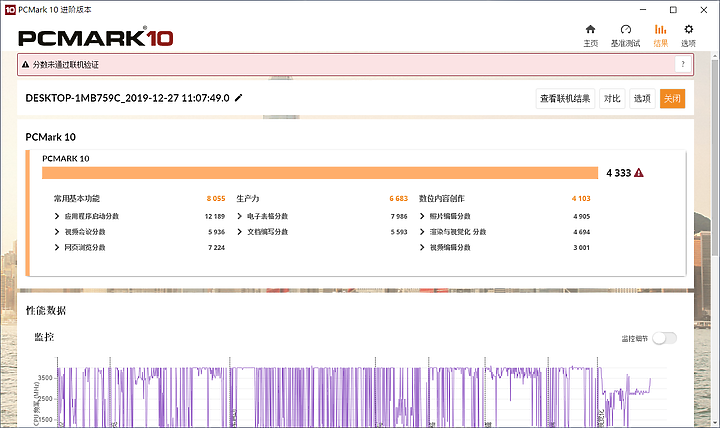Click the warning icon in validation banner
Screen dimensions: 720x428
coord(25,65)
